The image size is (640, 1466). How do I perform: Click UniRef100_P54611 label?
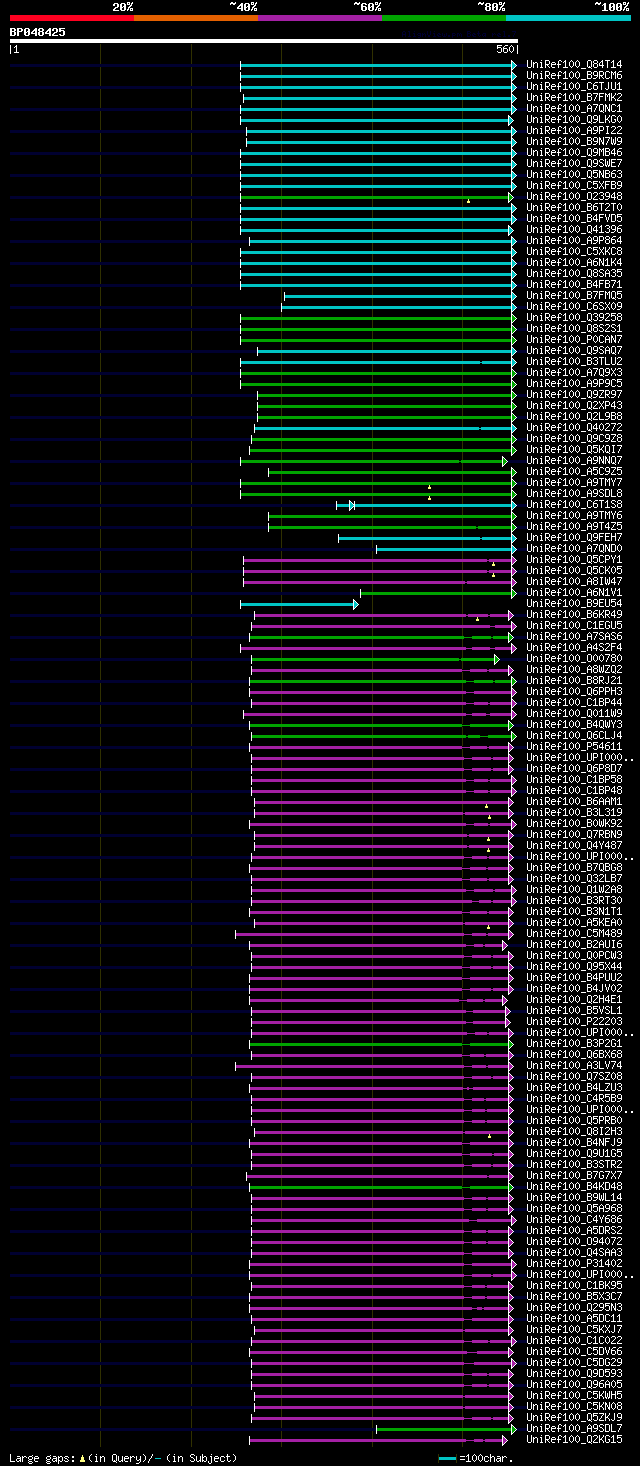(574, 746)
